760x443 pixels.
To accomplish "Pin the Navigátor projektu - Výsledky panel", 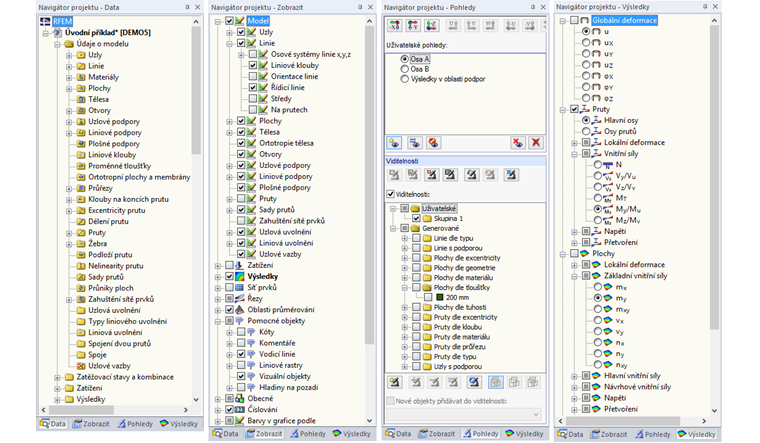I will 705,7.
